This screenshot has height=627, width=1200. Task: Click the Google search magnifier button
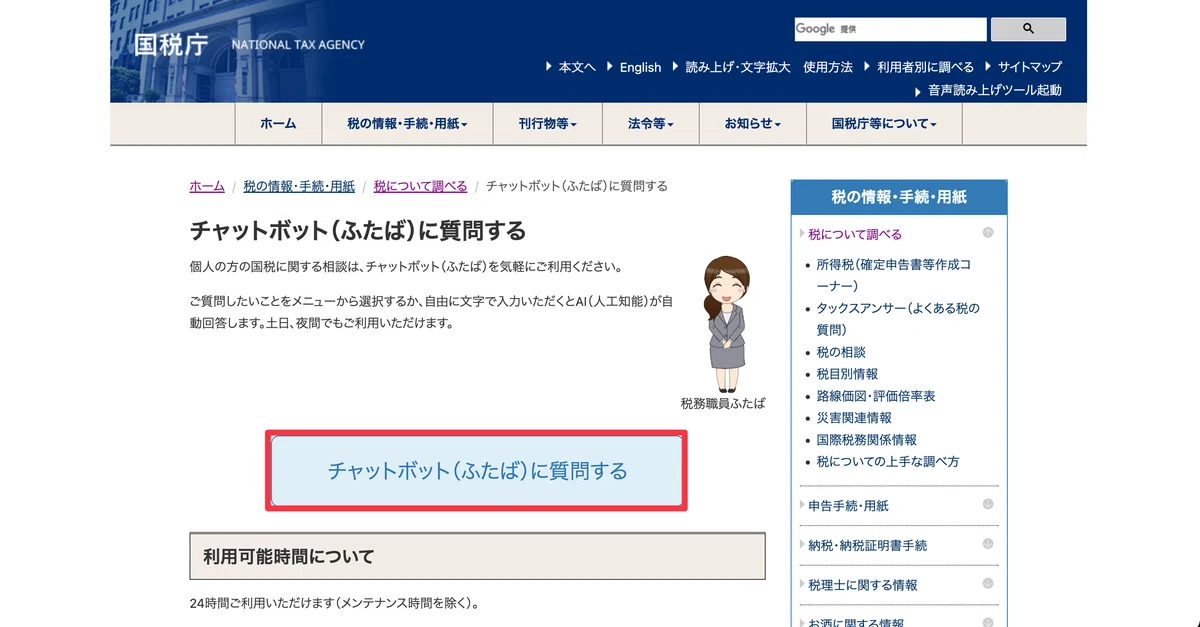(1028, 29)
